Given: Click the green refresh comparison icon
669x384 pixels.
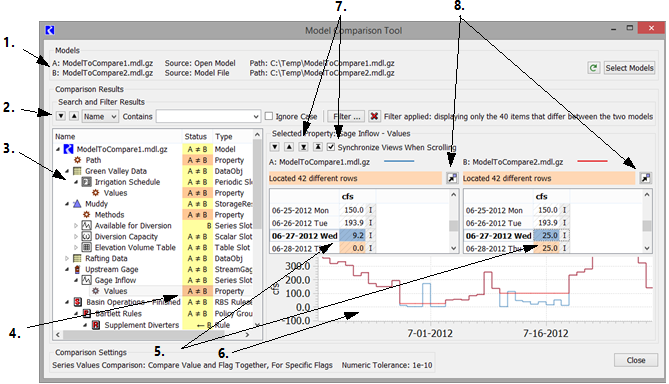Looking at the screenshot, I should coord(593,68).
